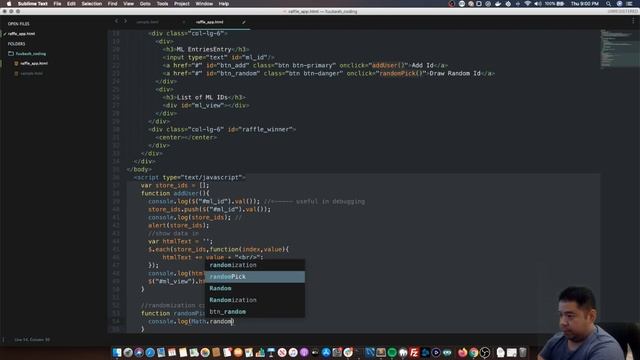Open Spotlight search in menu bar
Image resolution: width=640 pixels, height=360 pixels.
coord(609,4)
